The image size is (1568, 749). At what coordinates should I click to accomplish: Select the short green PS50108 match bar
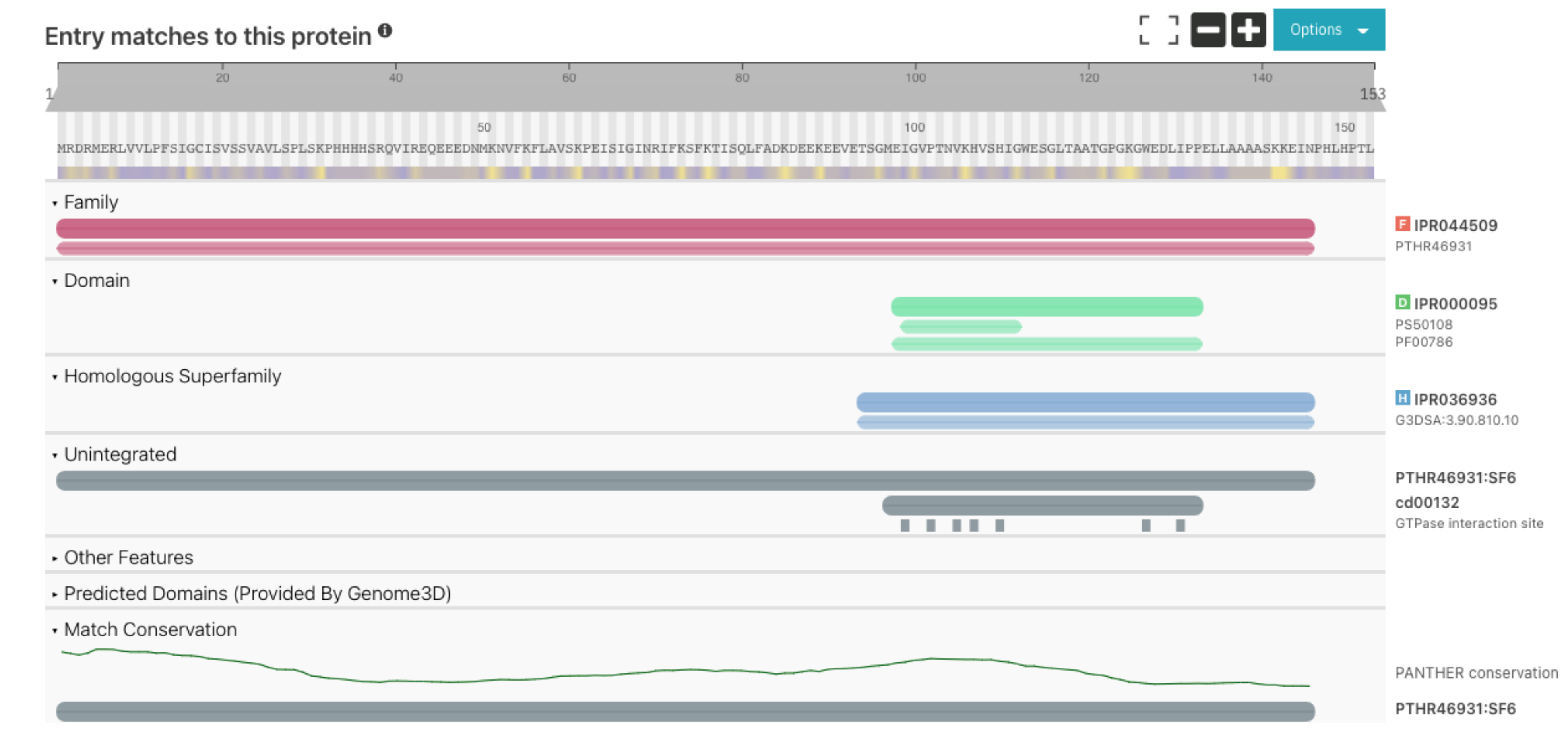tap(961, 326)
